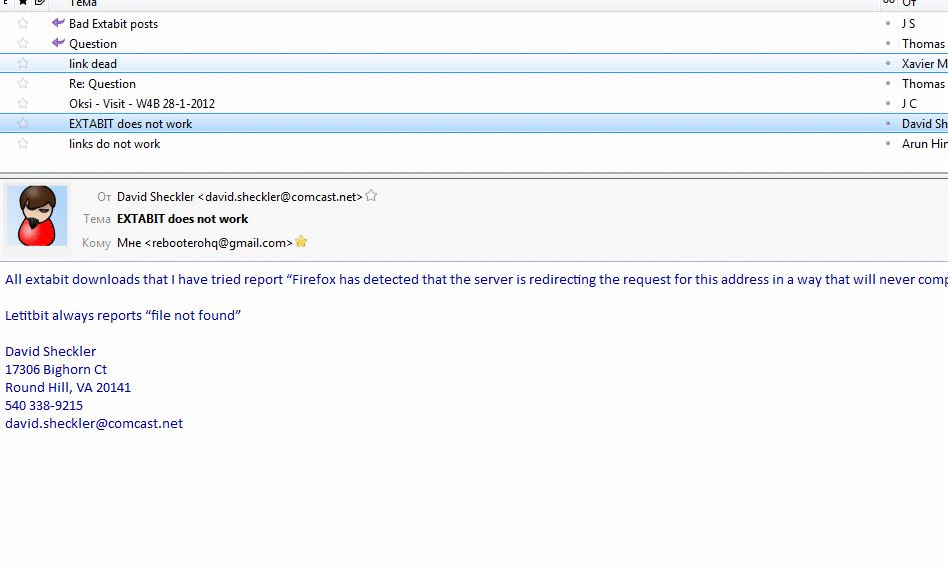Open "Oksi - Visit - W4B 28-1-2012" message

pyautogui.click(x=141, y=103)
